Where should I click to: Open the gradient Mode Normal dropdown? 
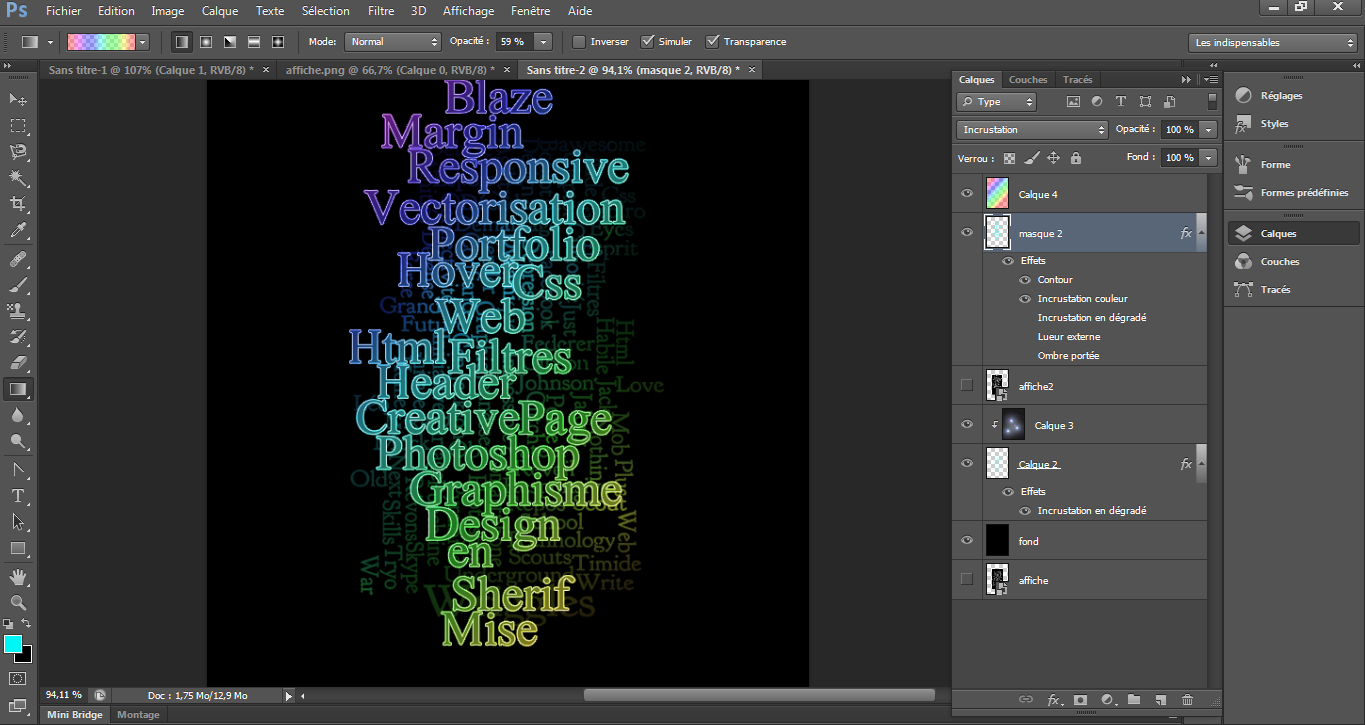tap(393, 42)
